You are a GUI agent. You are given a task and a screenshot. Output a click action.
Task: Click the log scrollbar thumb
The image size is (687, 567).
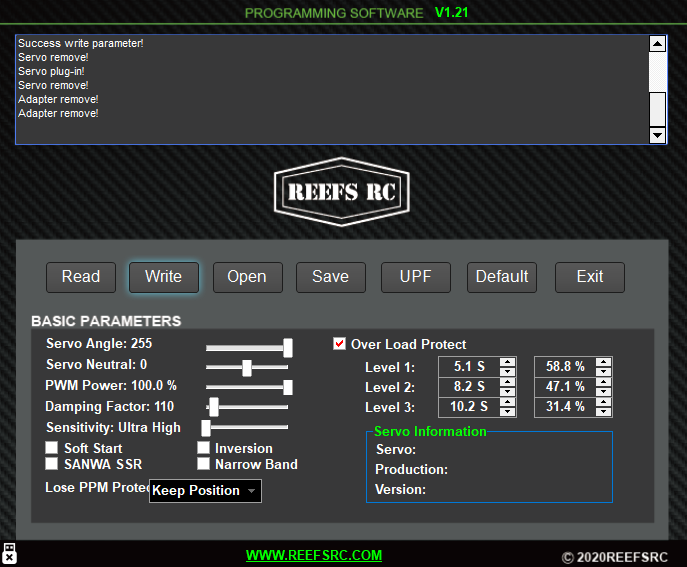click(657, 109)
